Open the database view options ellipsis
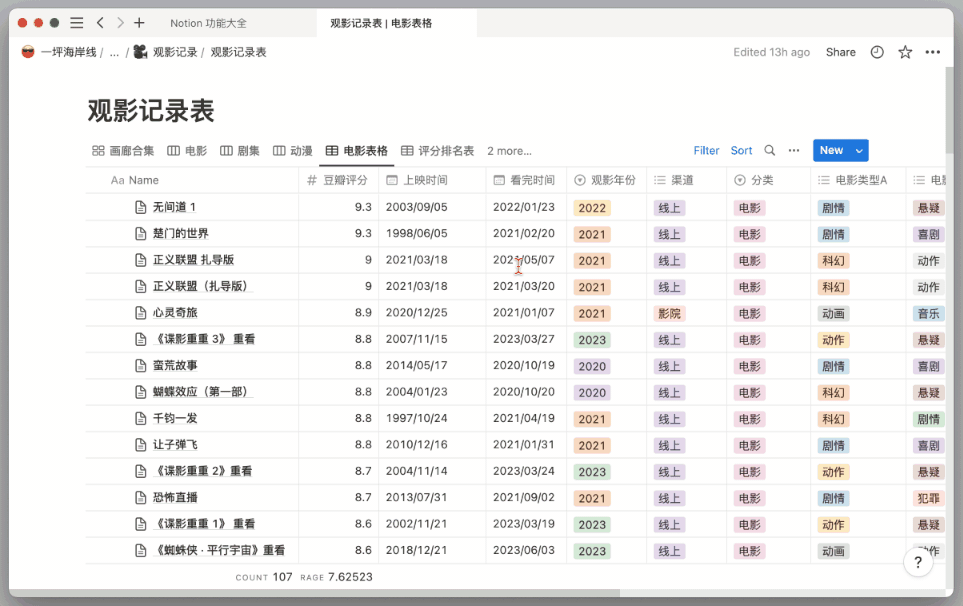The height and width of the screenshot is (606, 963). [794, 150]
